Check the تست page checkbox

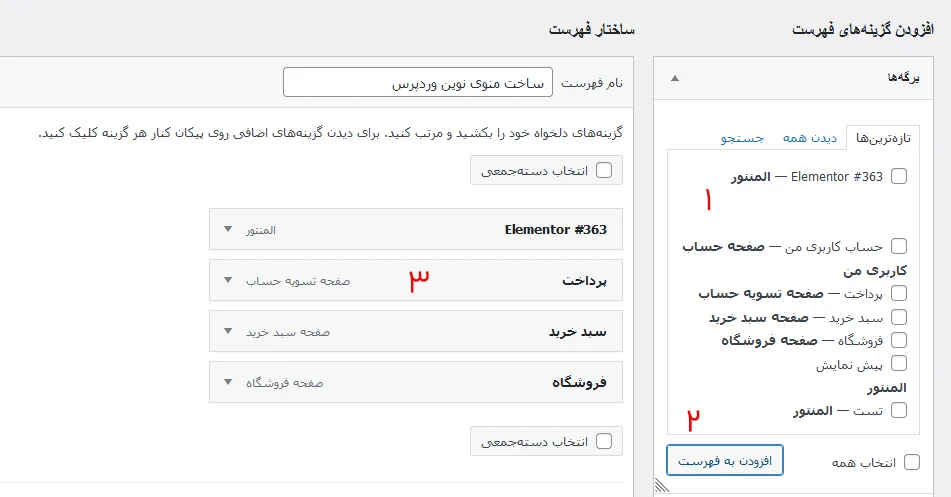pos(899,411)
